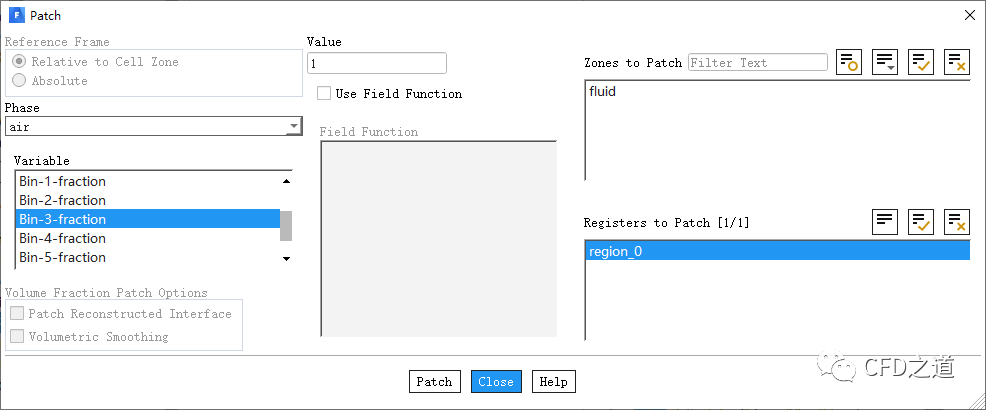Viewport: 986px width, 410px height.
Task: Open the Zones to Patch list options icon
Action: tap(885, 62)
